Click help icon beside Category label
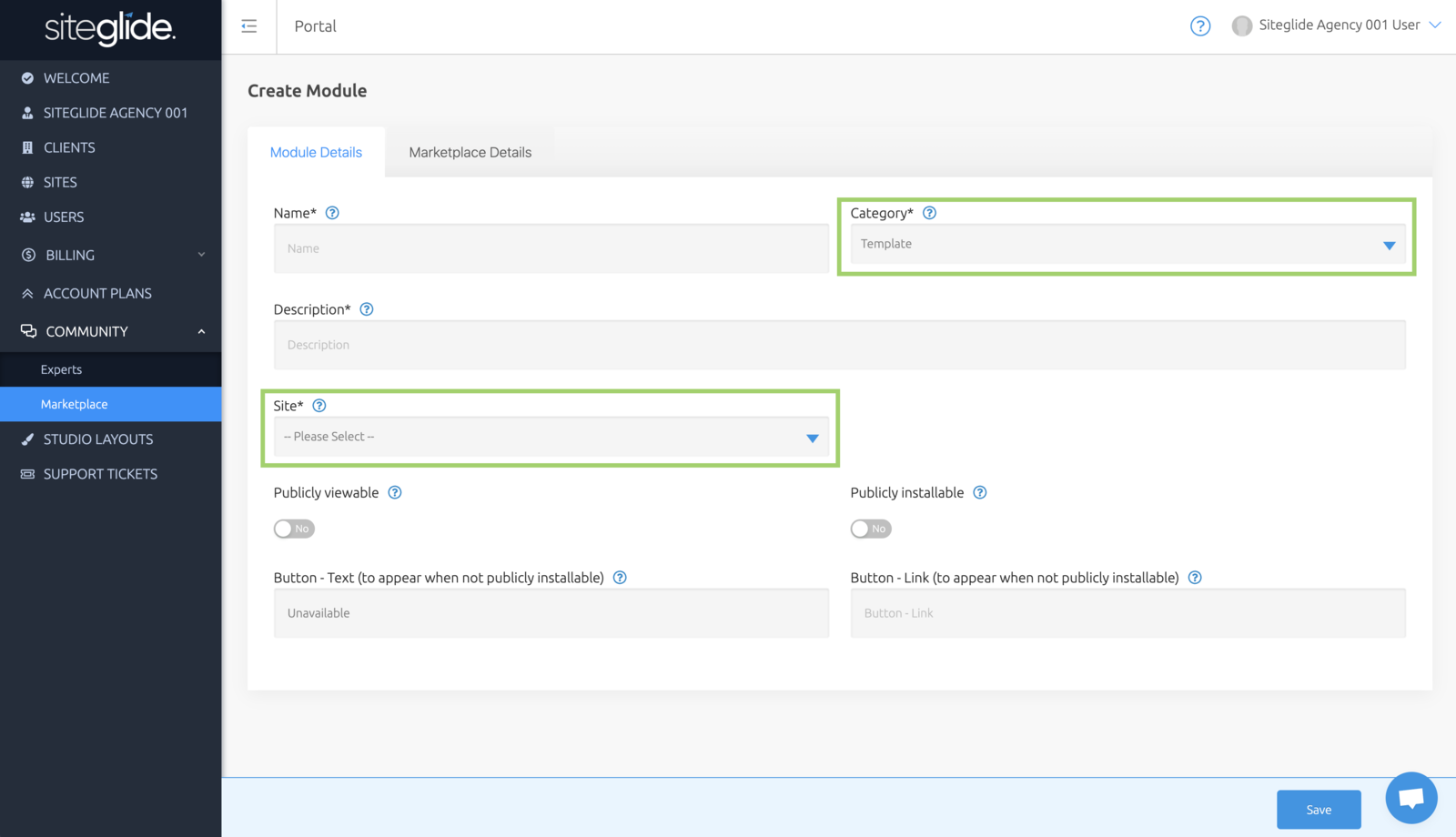 click(929, 213)
